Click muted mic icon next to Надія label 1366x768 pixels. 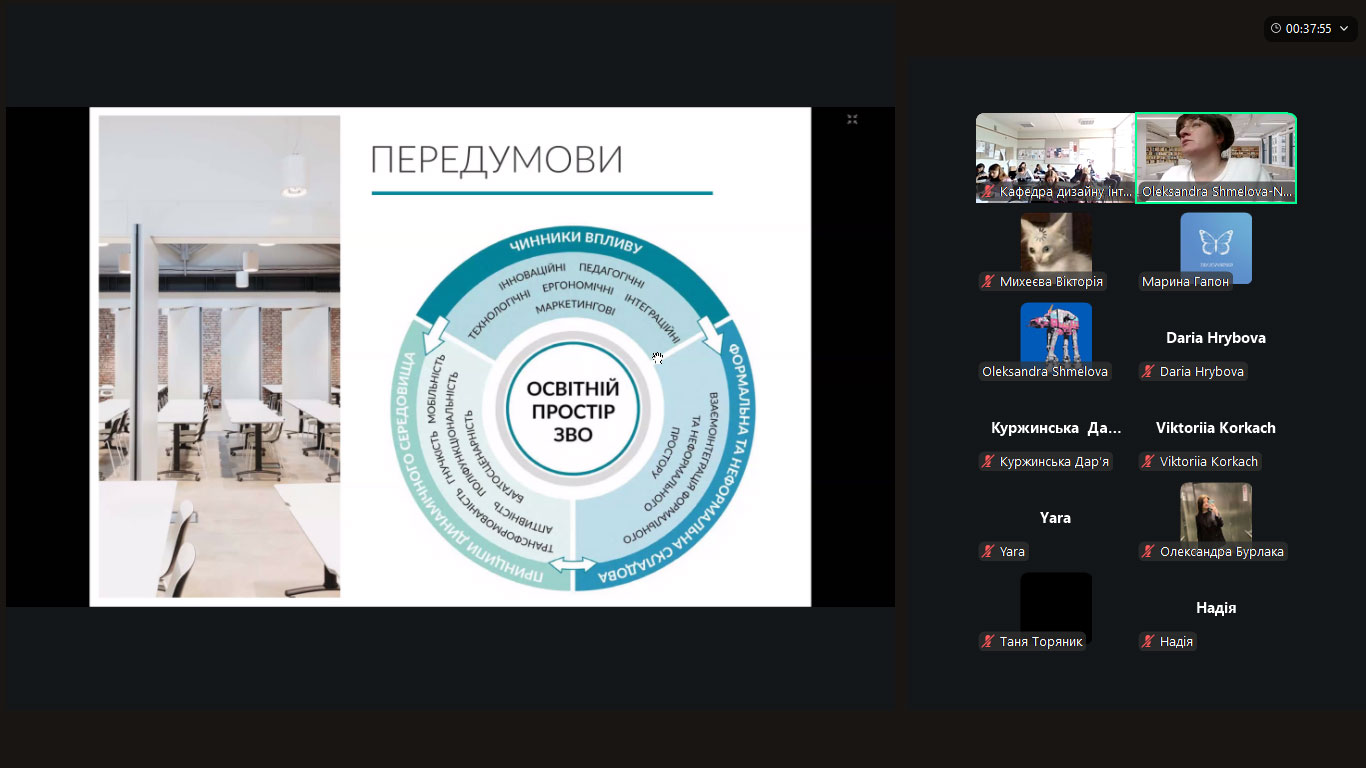coord(1148,642)
